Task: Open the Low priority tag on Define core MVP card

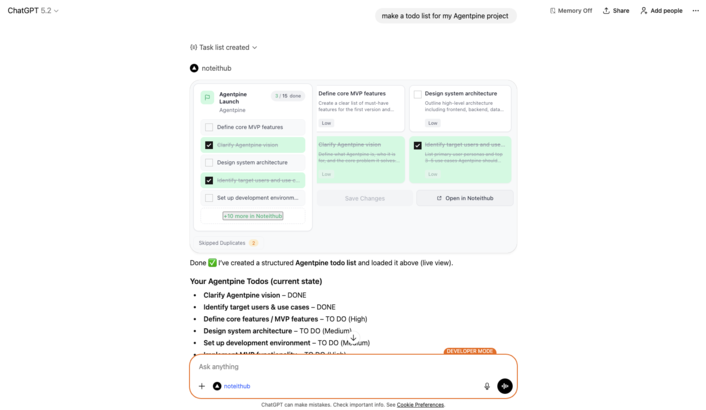Action: pos(326,123)
